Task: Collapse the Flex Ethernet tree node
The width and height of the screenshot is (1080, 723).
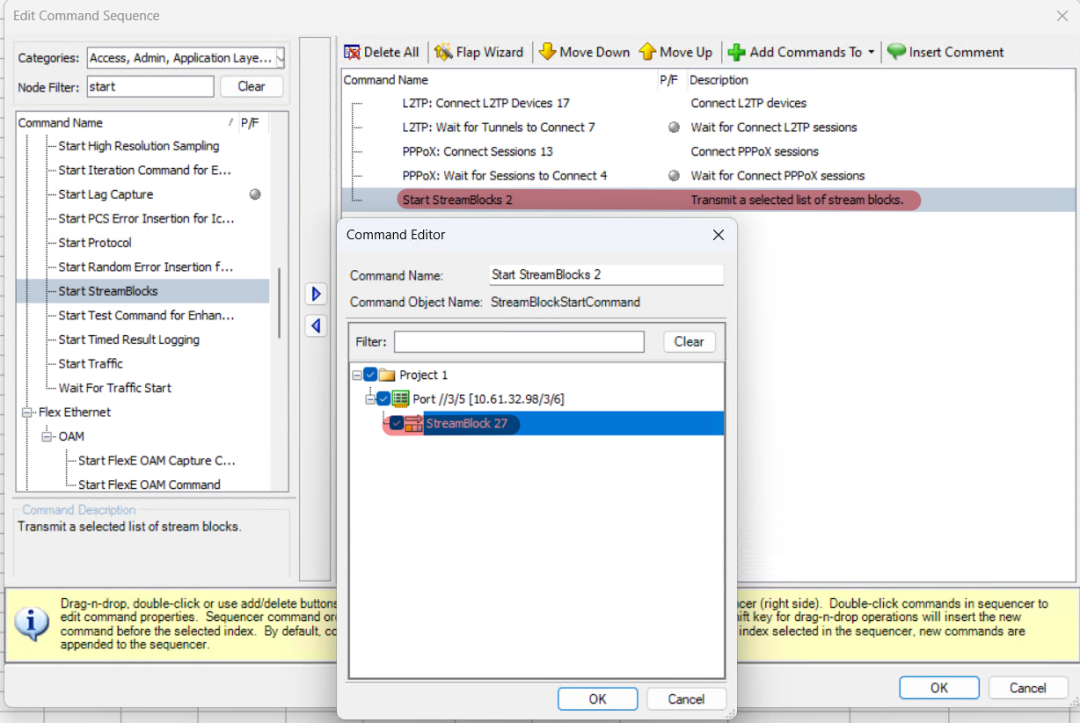Action: 28,412
